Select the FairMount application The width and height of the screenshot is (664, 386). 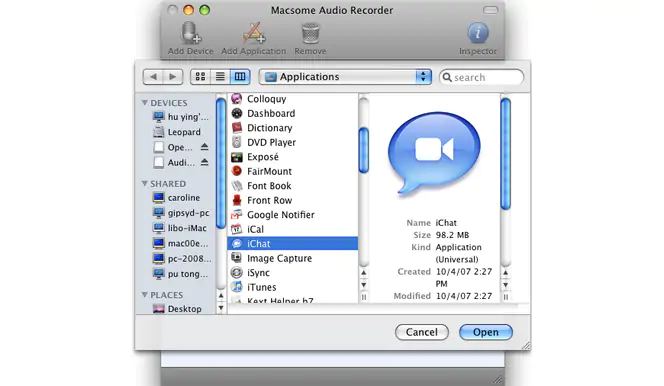point(293,171)
